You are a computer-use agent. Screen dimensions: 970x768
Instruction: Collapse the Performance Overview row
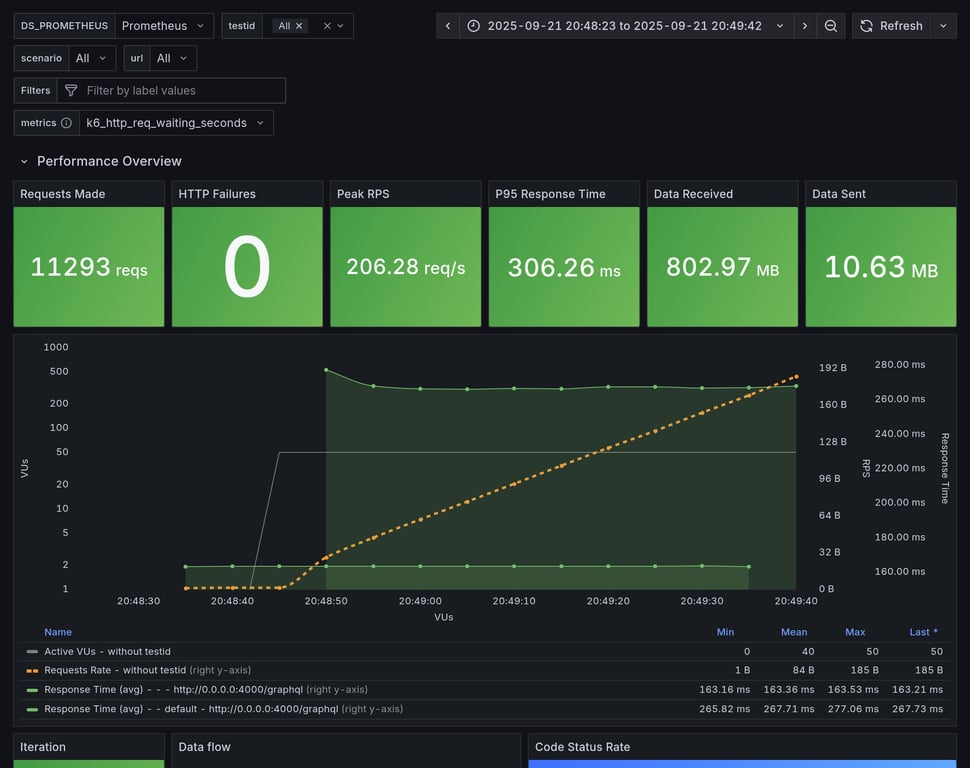click(24, 161)
